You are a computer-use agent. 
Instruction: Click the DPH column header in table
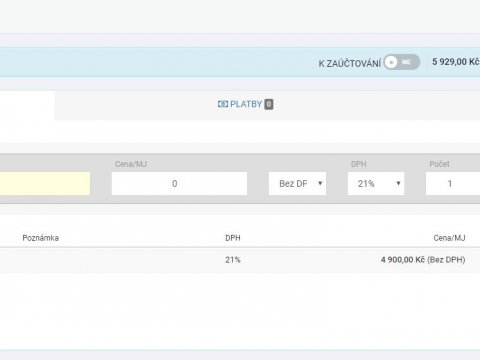tap(233, 238)
